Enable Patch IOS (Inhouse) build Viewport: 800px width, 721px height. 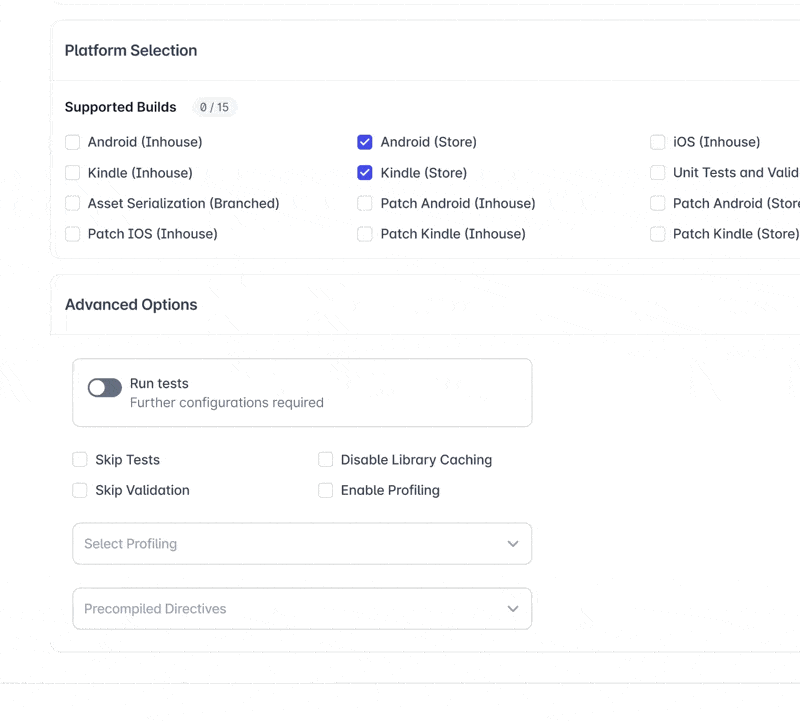(72, 234)
